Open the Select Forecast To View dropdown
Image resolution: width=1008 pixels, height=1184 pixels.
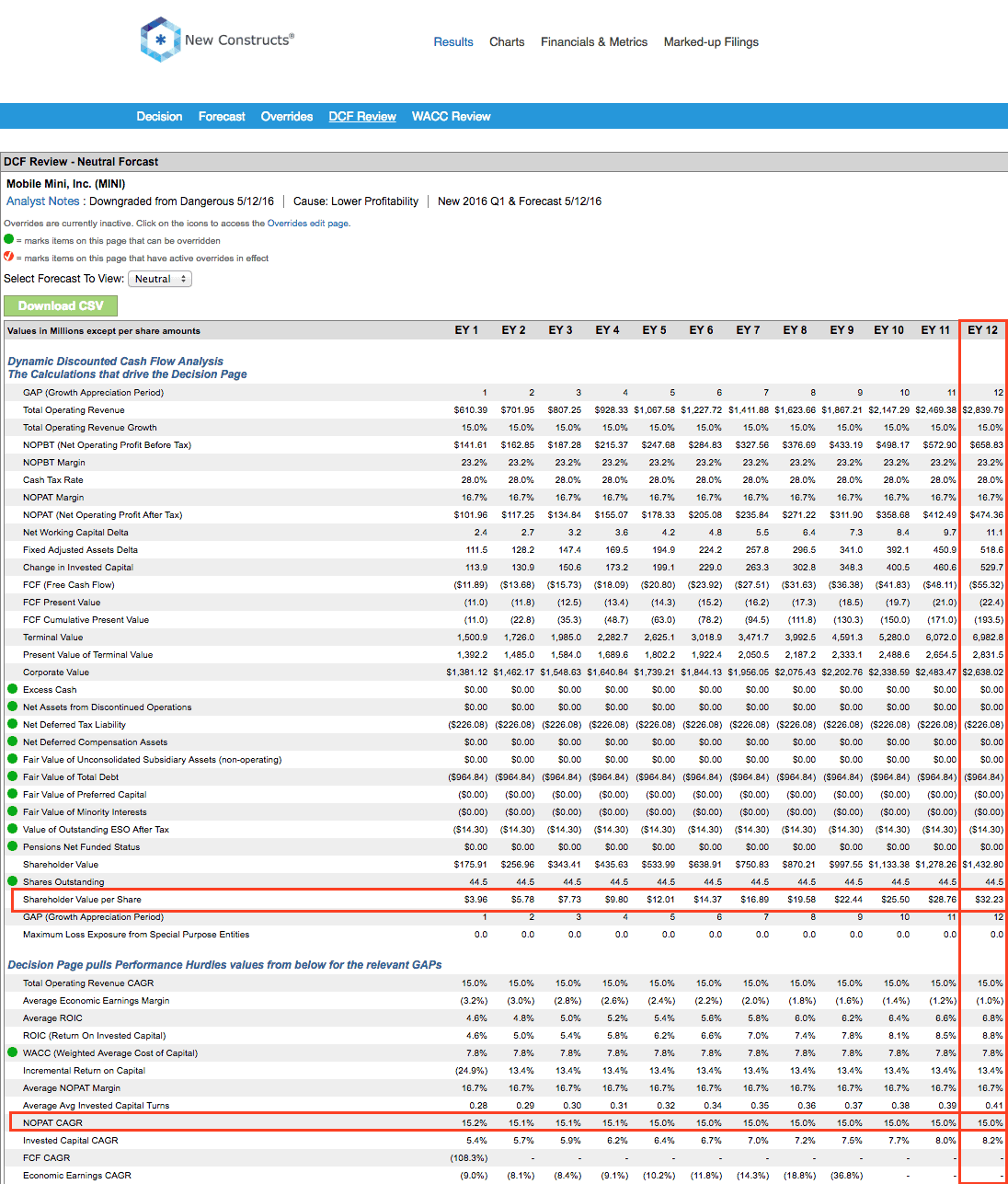click(x=160, y=279)
